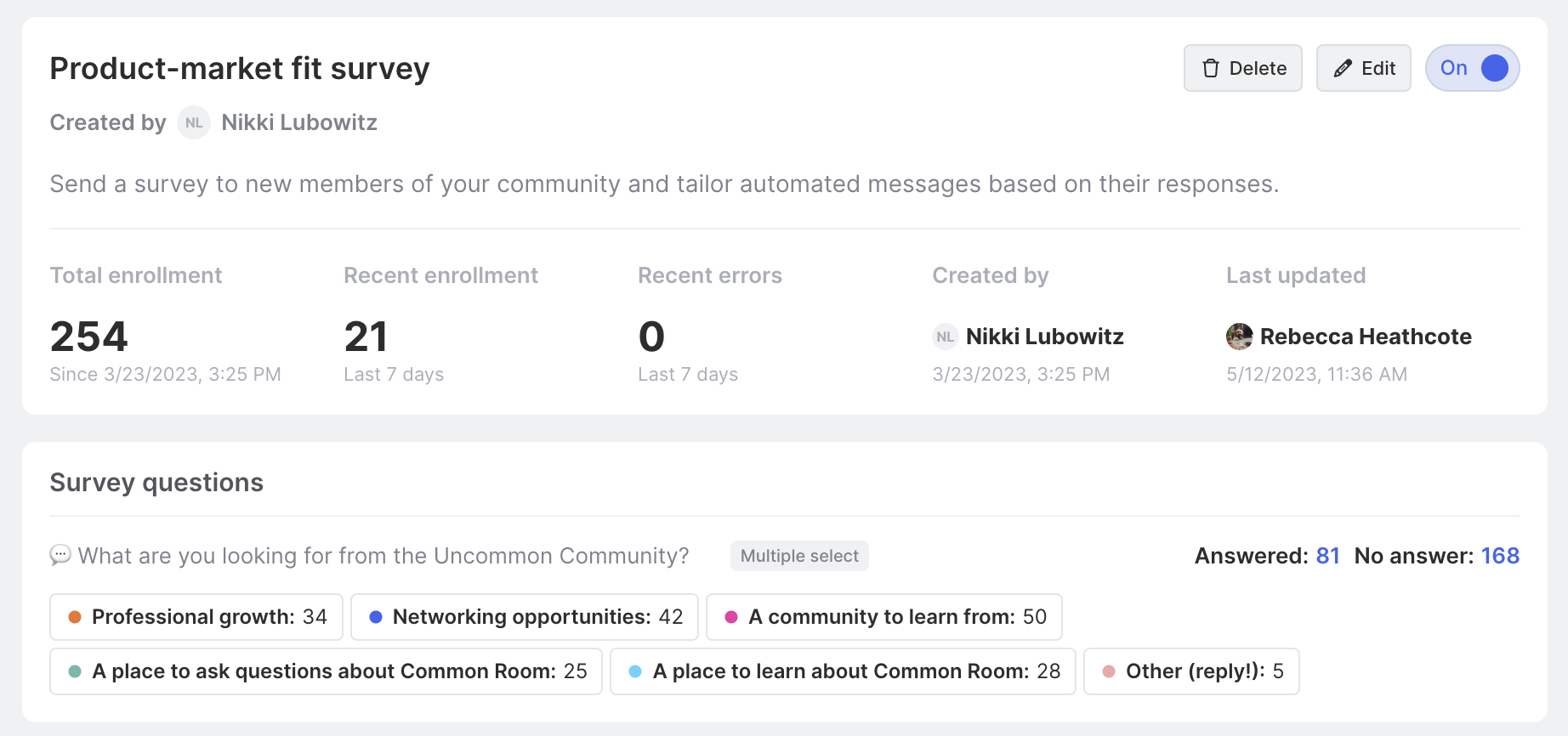The width and height of the screenshot is (1568, 736).
Task: Select the Professional growth: 34 chip
Action: 196,617
